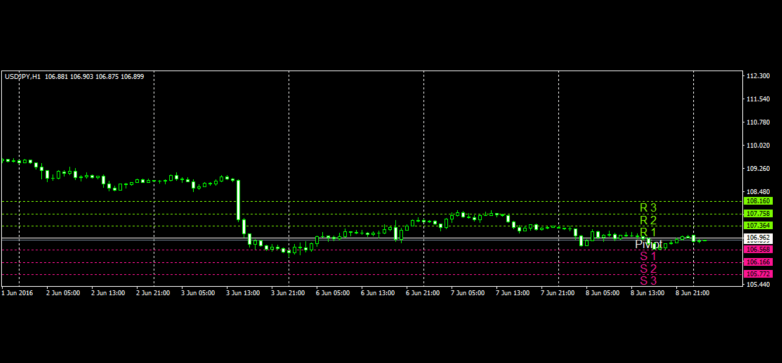Viewport: 782px width, 363px height.
Task: Click the green 107.364 price tag
Action: [758, 226]
